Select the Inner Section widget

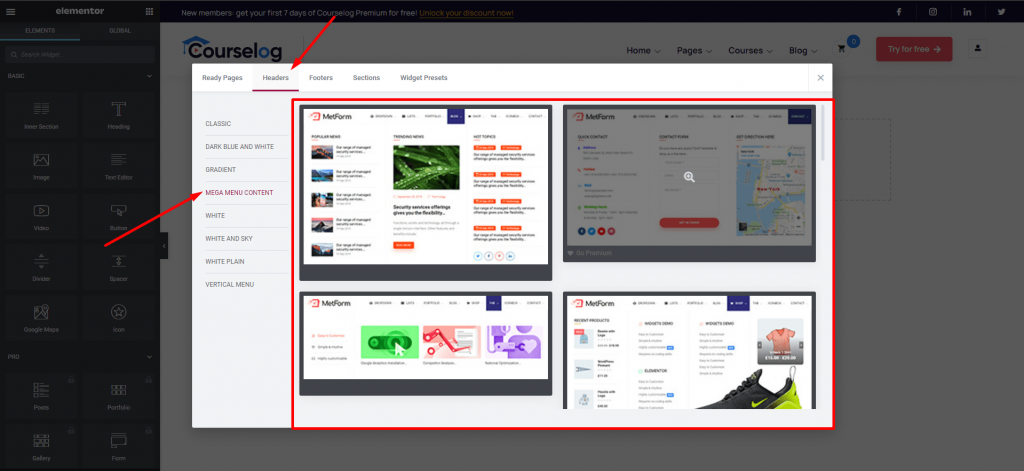pyautogui.click(x=40, y=115)
